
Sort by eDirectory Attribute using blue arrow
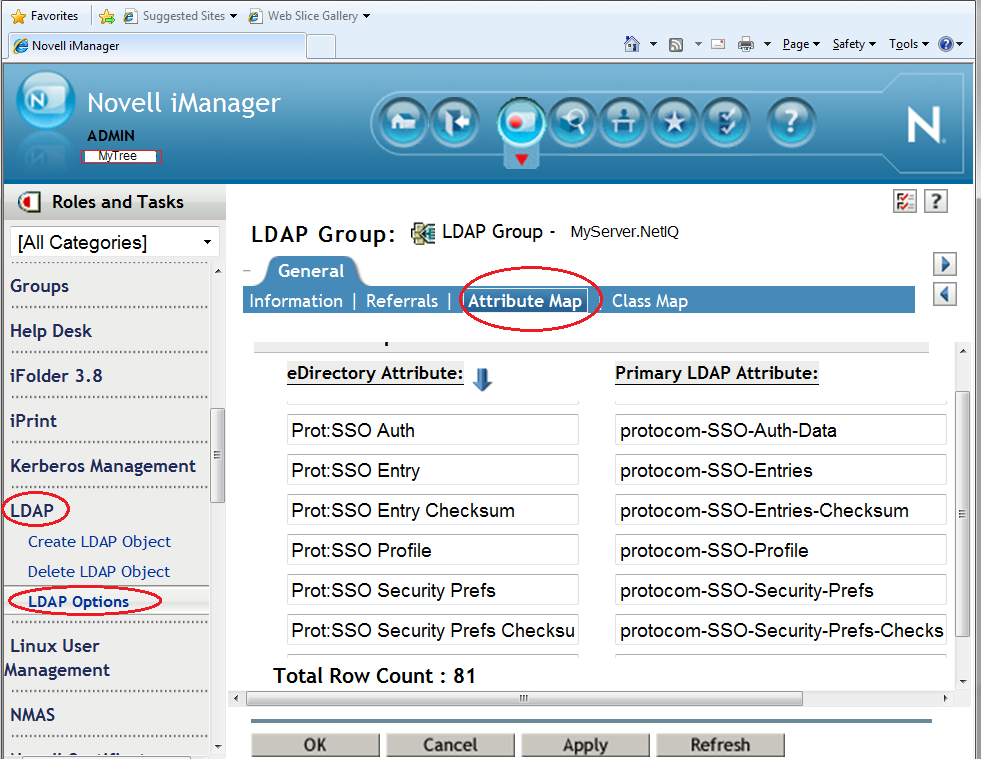coord(482,379)
